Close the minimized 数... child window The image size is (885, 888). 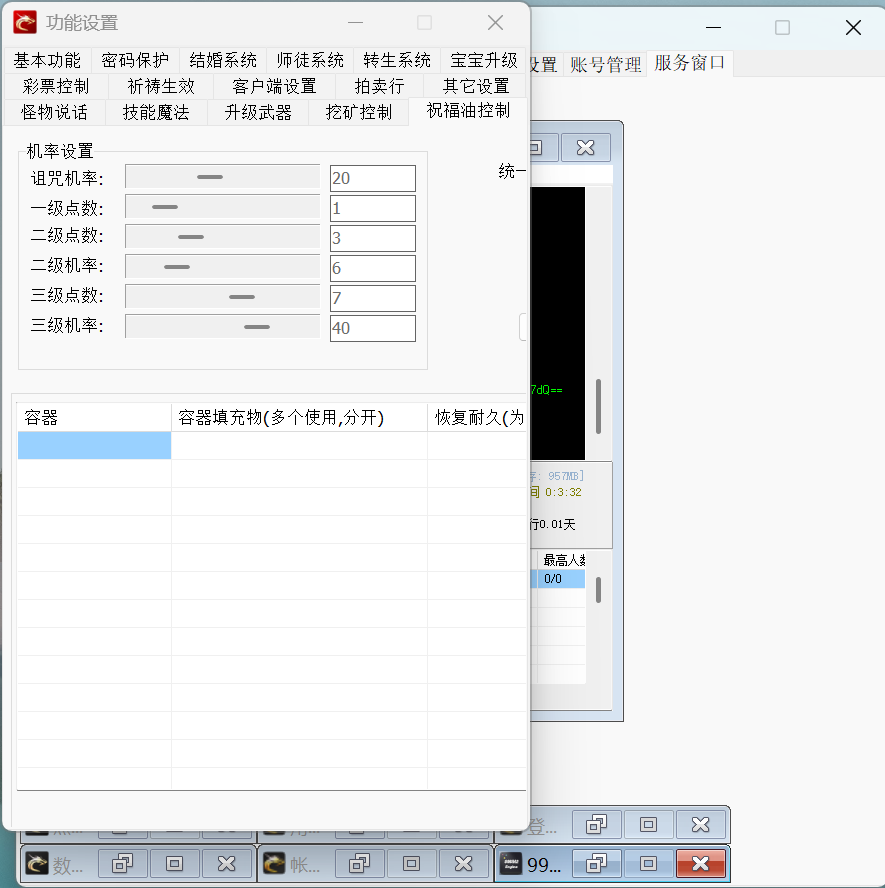(226, 864)
